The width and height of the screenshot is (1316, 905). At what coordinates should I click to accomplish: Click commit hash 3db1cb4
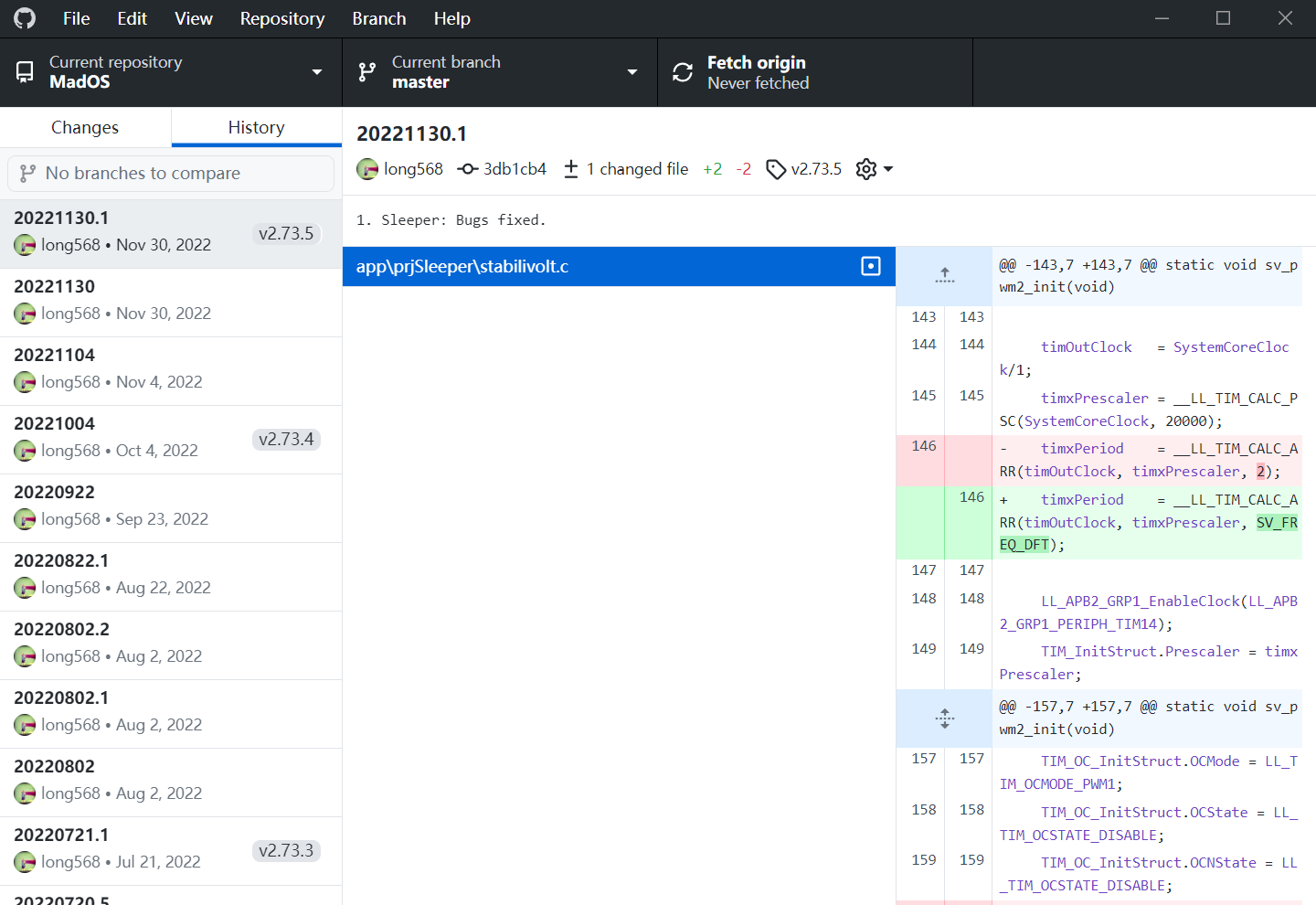515,169
